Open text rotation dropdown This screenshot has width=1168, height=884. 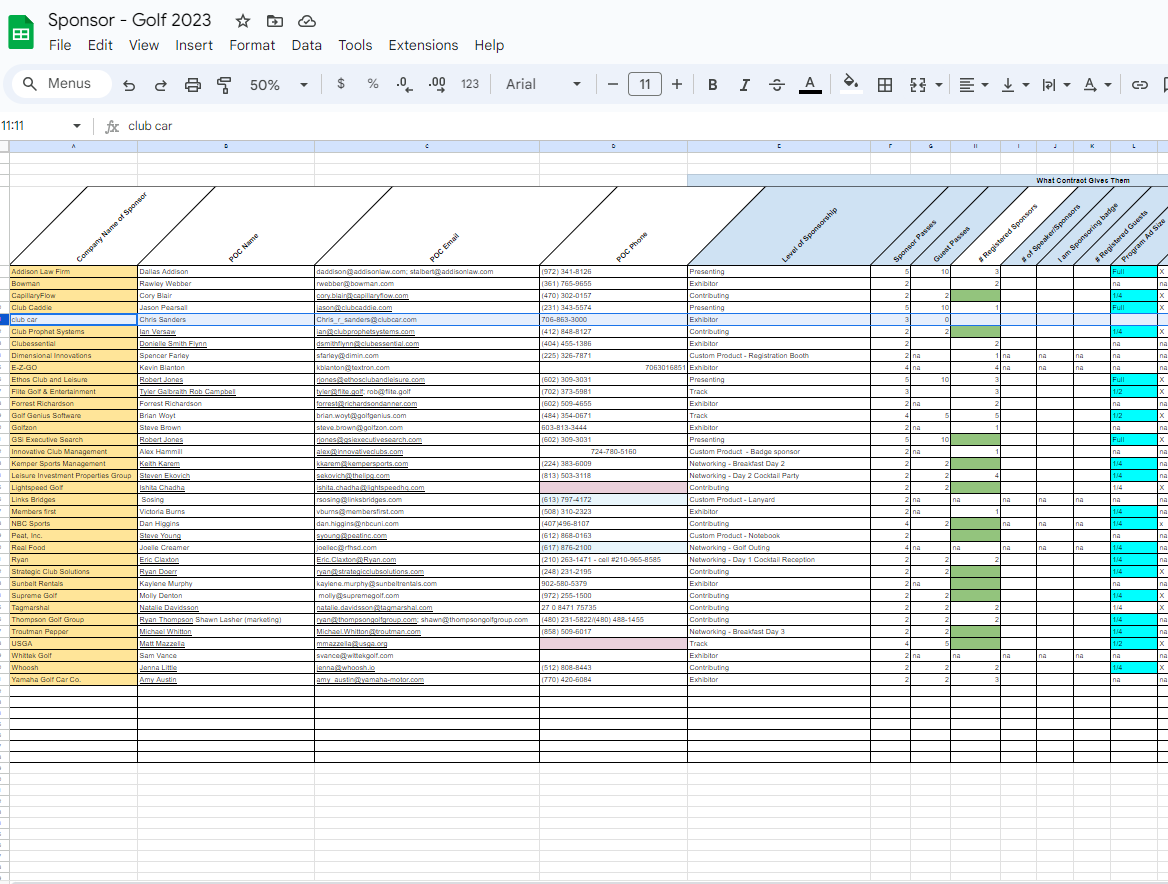[1096, 85]
